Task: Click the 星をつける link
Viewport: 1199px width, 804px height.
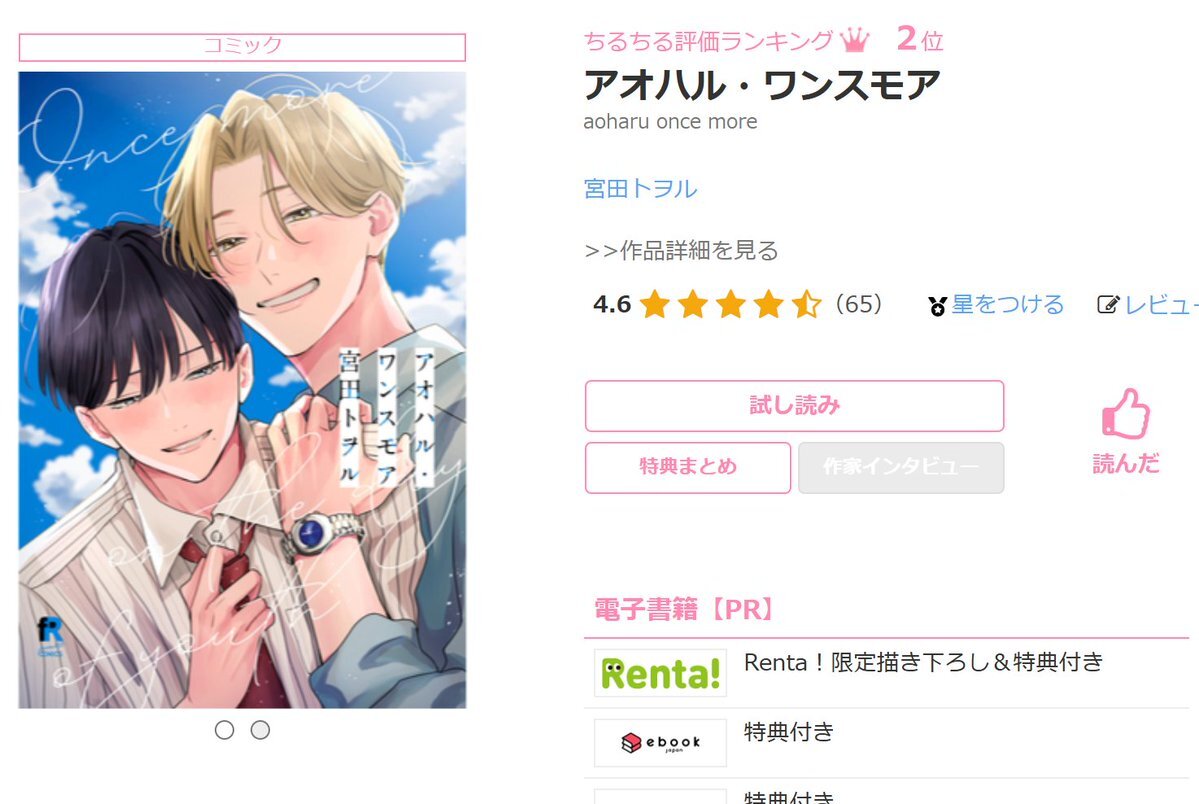Action: (x=1007, y=304)
